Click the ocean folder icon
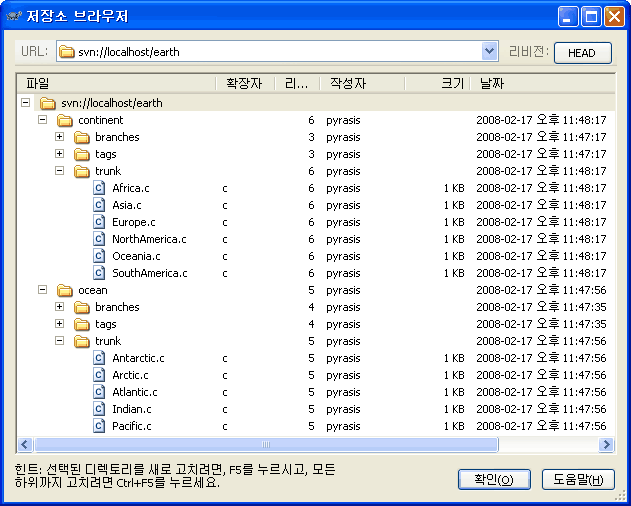 click(65, 290)
